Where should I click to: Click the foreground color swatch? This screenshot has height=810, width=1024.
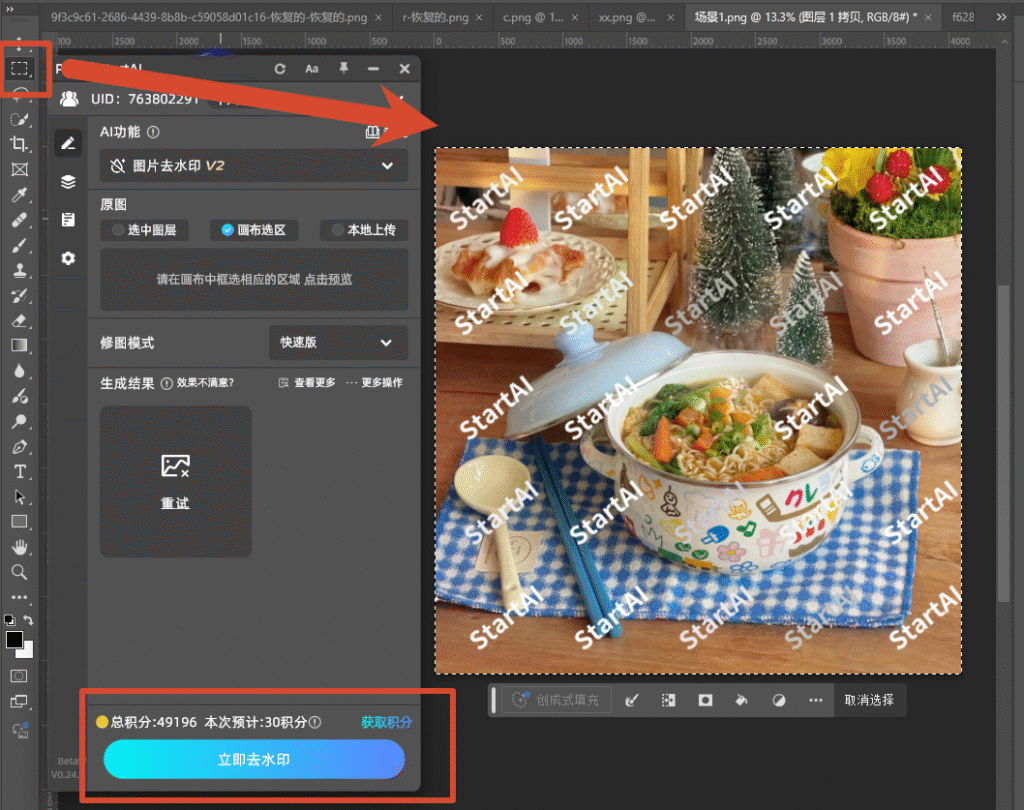(14, 640)
